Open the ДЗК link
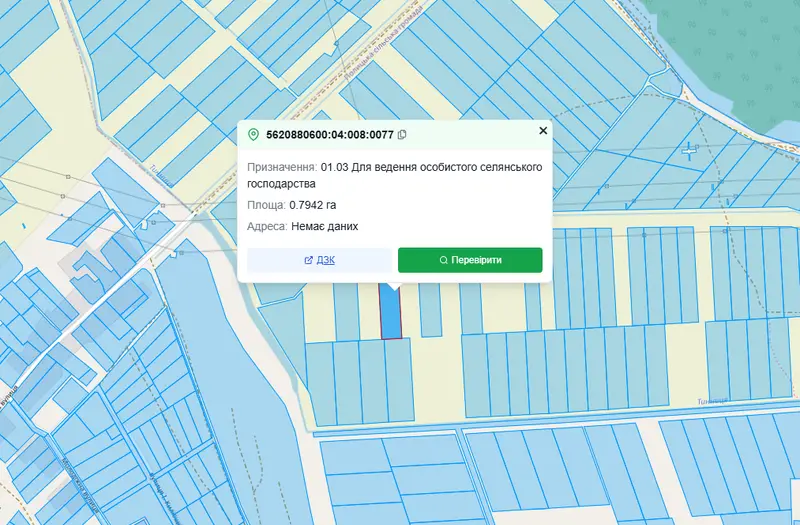 319,260
